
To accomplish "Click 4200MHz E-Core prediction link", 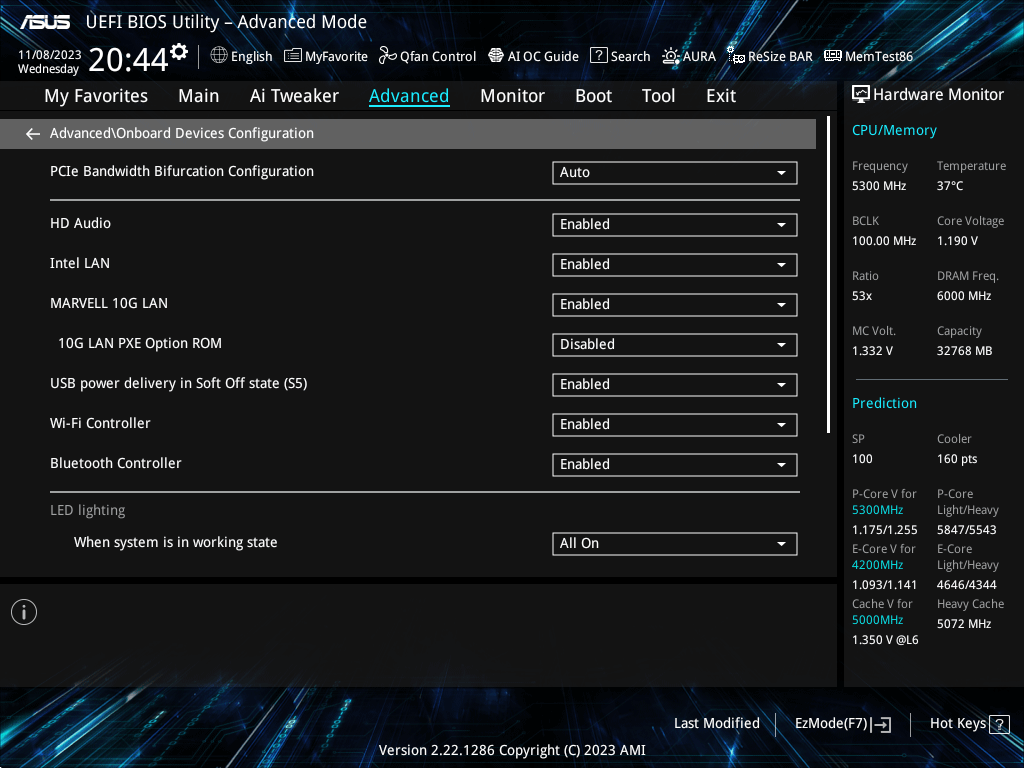I will (x=877, y=565).
